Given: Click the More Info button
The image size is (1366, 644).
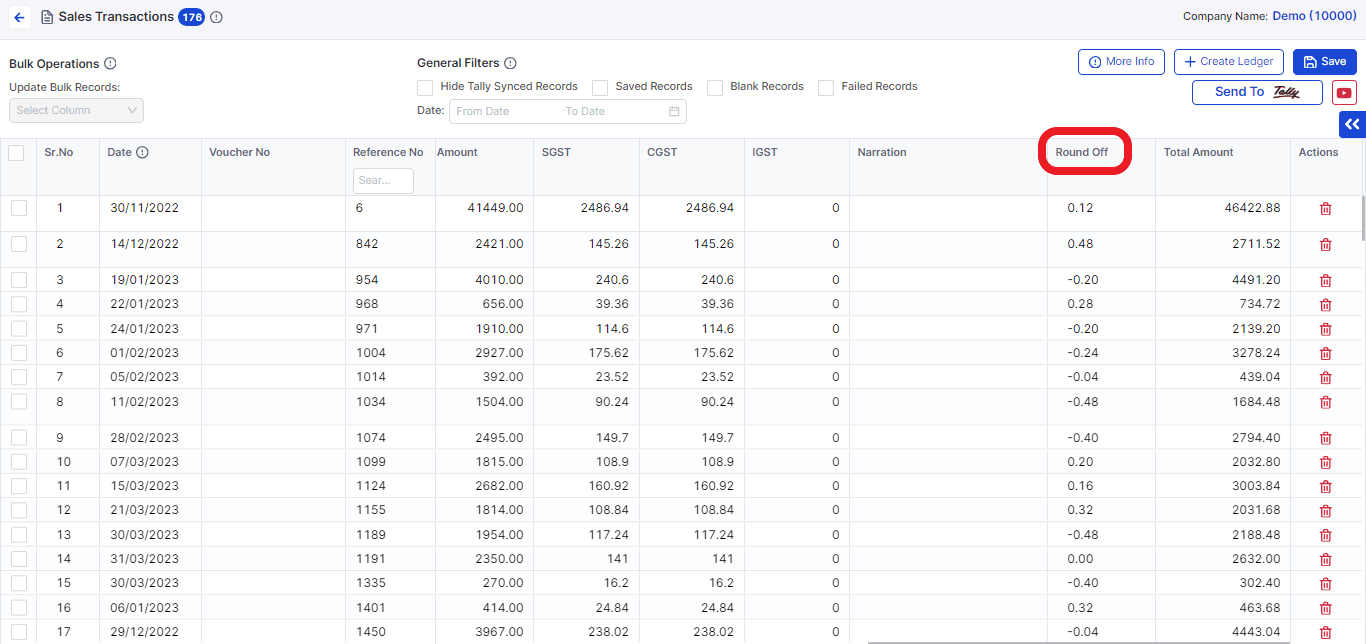Looking at the screenshot, I should point(1121,62).
